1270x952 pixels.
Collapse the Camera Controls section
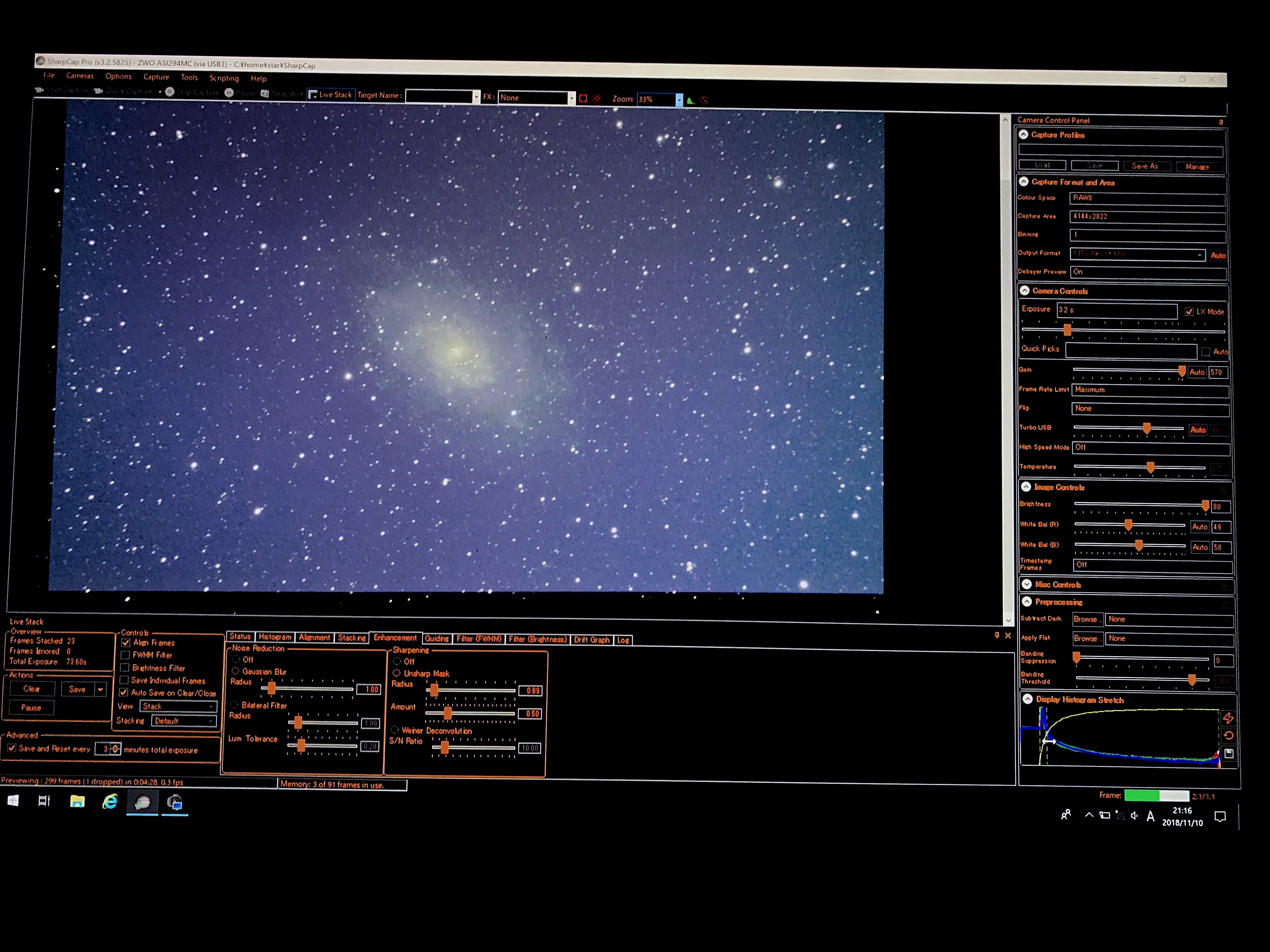(1025, 291)
